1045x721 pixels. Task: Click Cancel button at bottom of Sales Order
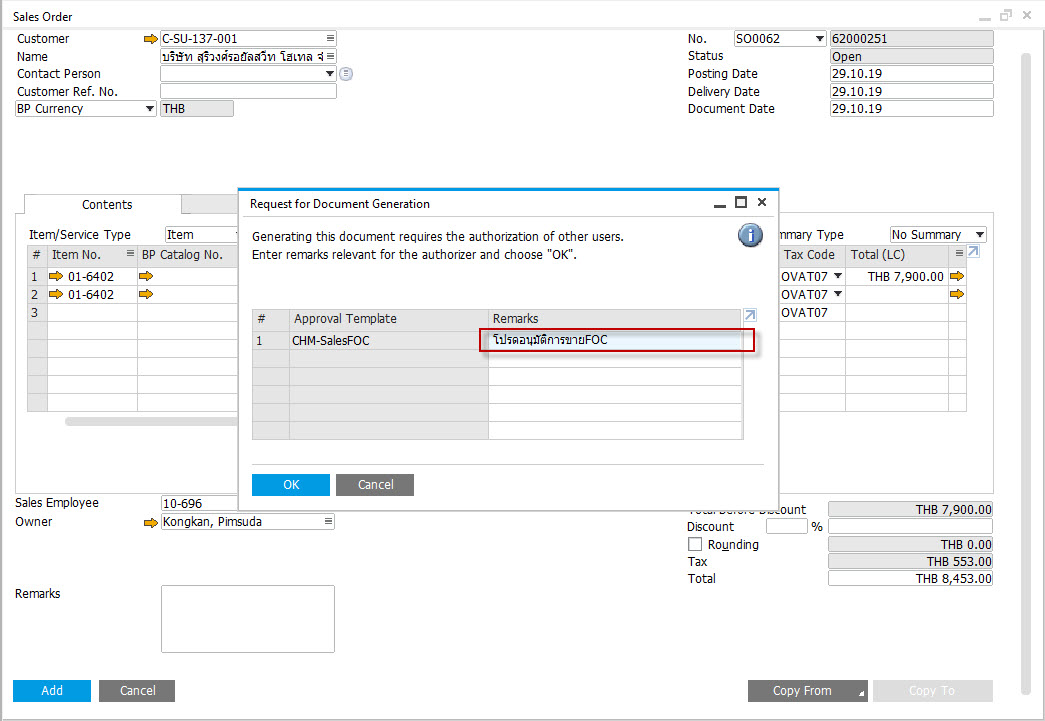tap(137, 691)
